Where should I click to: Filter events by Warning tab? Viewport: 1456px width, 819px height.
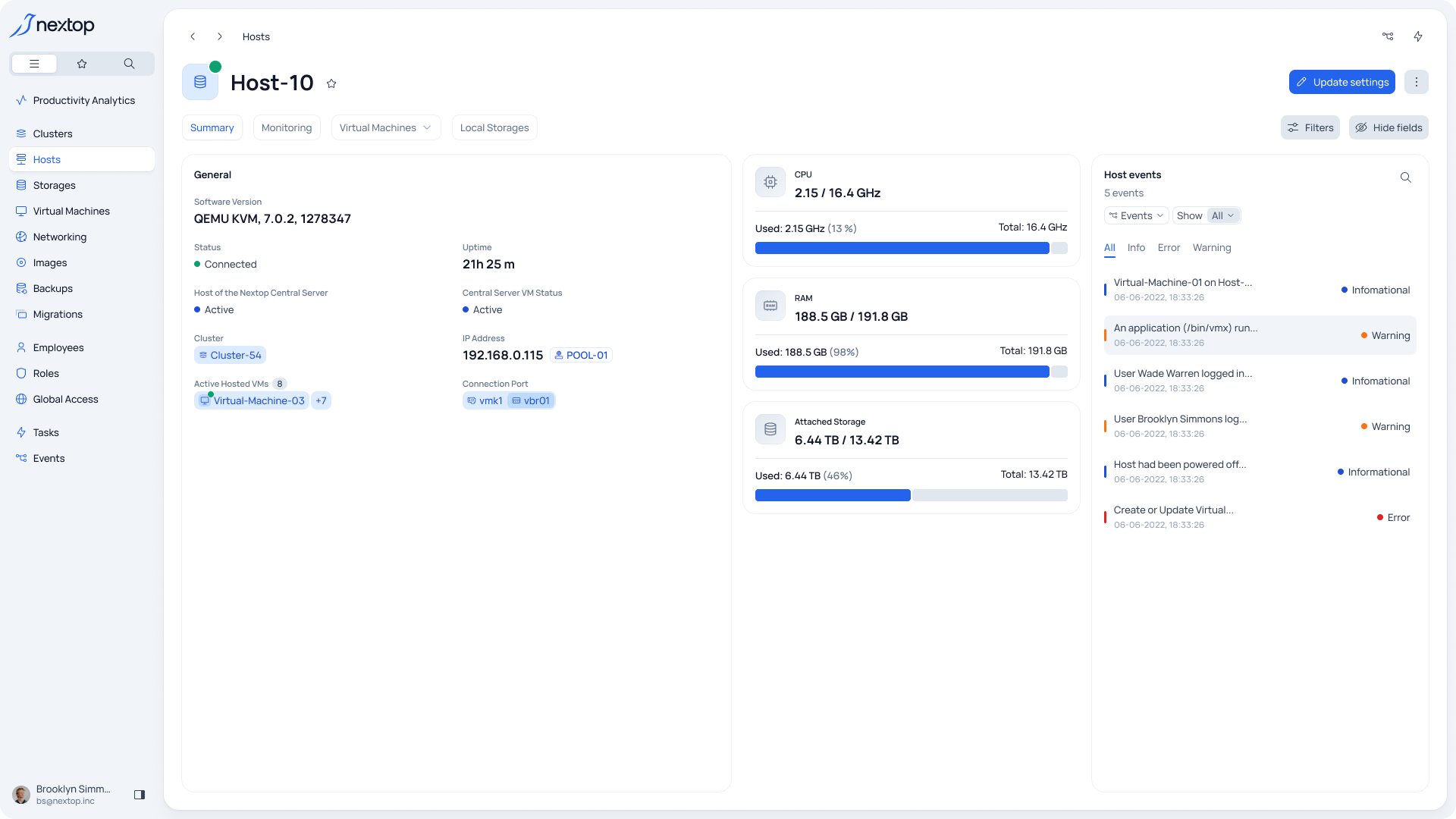click(1212, 248)
